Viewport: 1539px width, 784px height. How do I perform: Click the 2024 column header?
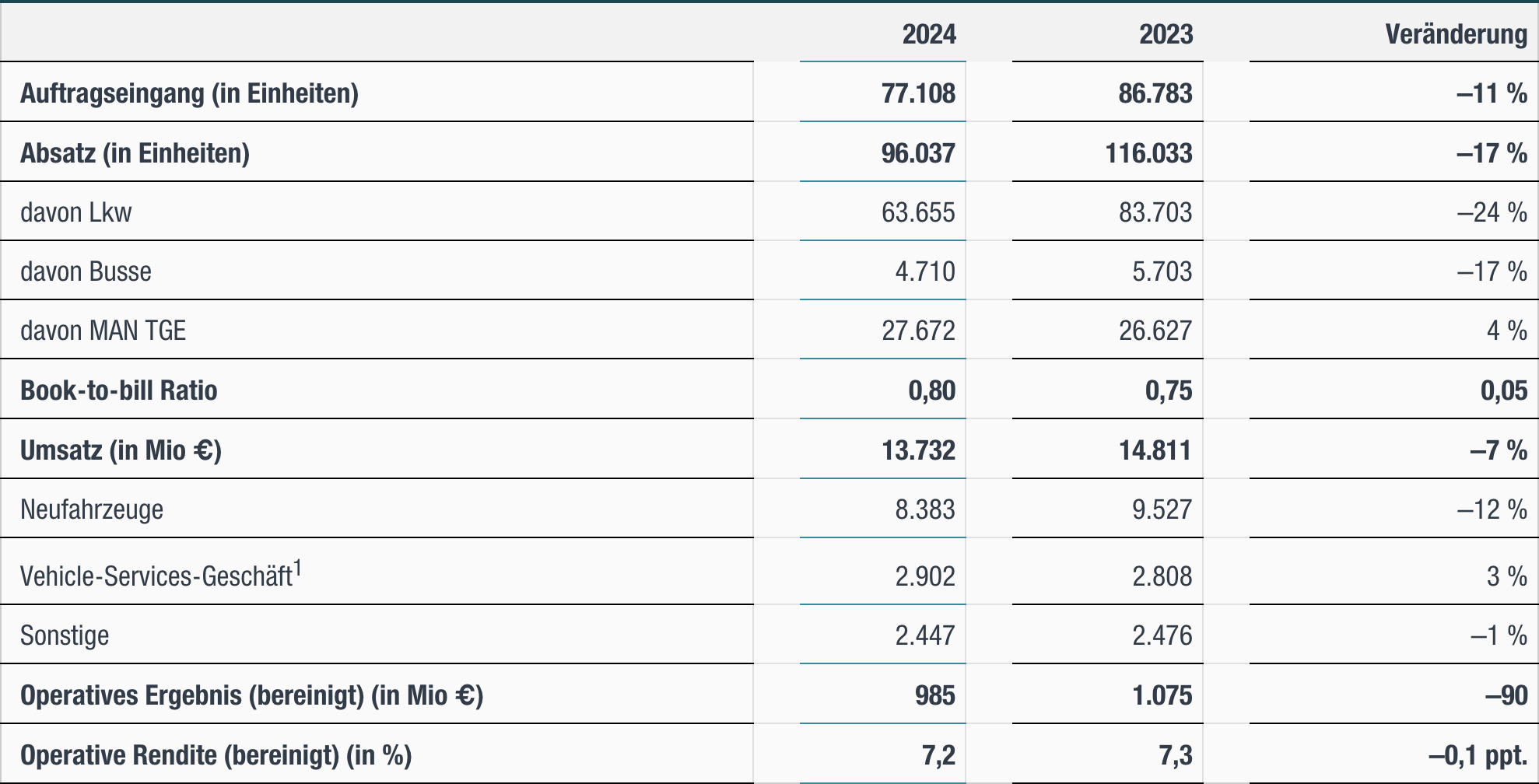(x=929, y=34)
